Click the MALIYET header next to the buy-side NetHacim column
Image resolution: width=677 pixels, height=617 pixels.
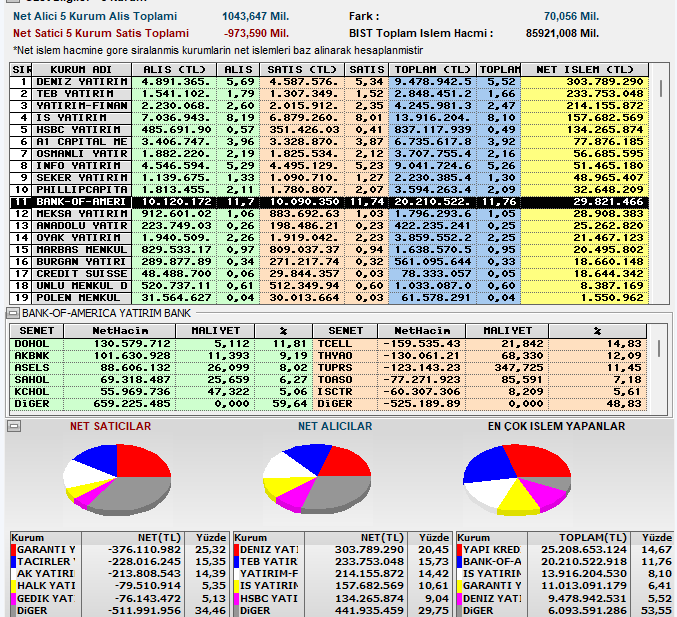(215, 331)
